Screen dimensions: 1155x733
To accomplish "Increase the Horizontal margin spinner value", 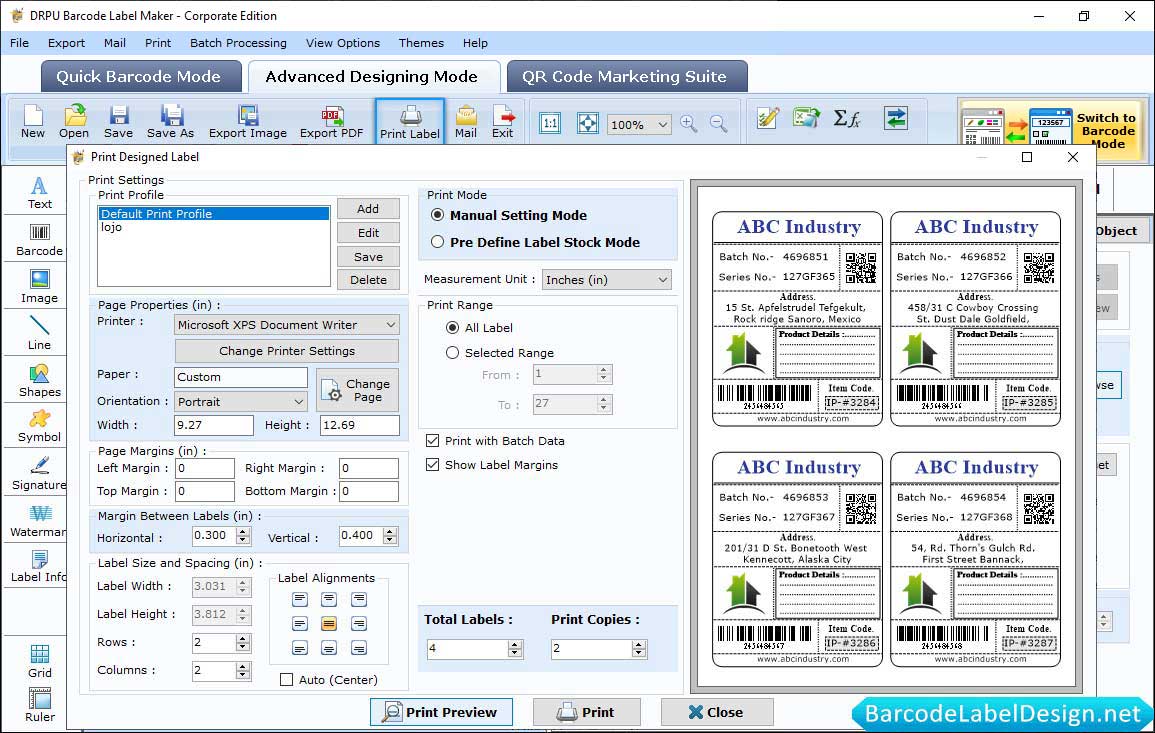I will [x=243, y=531].
